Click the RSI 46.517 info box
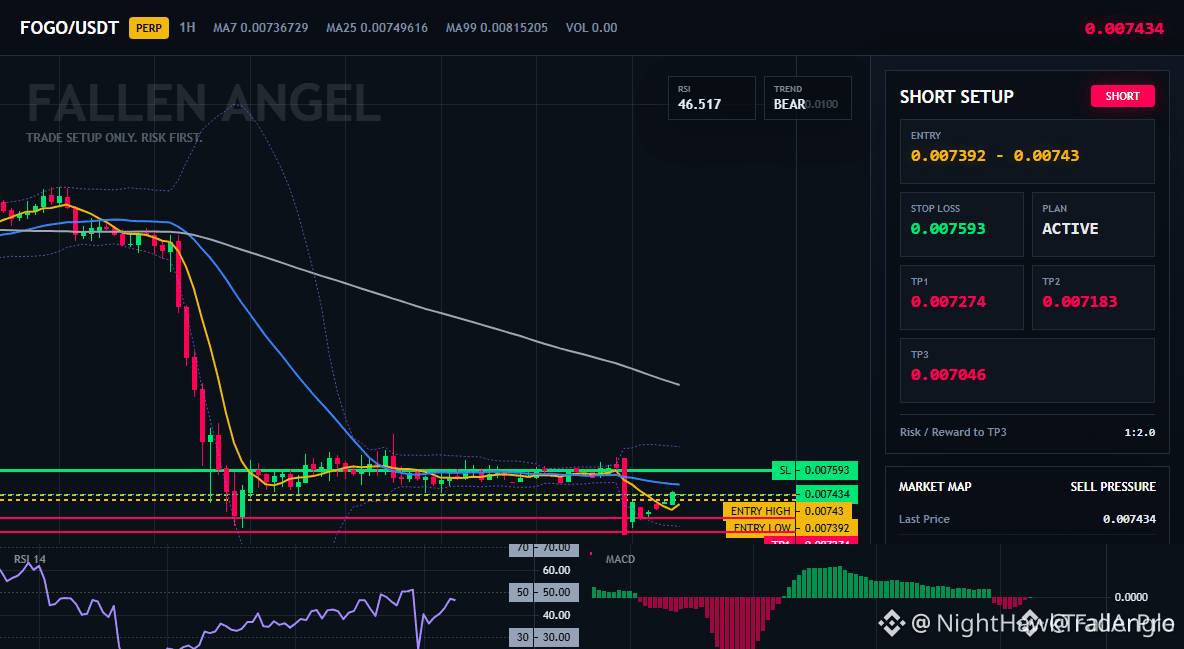 pos(711,97)
